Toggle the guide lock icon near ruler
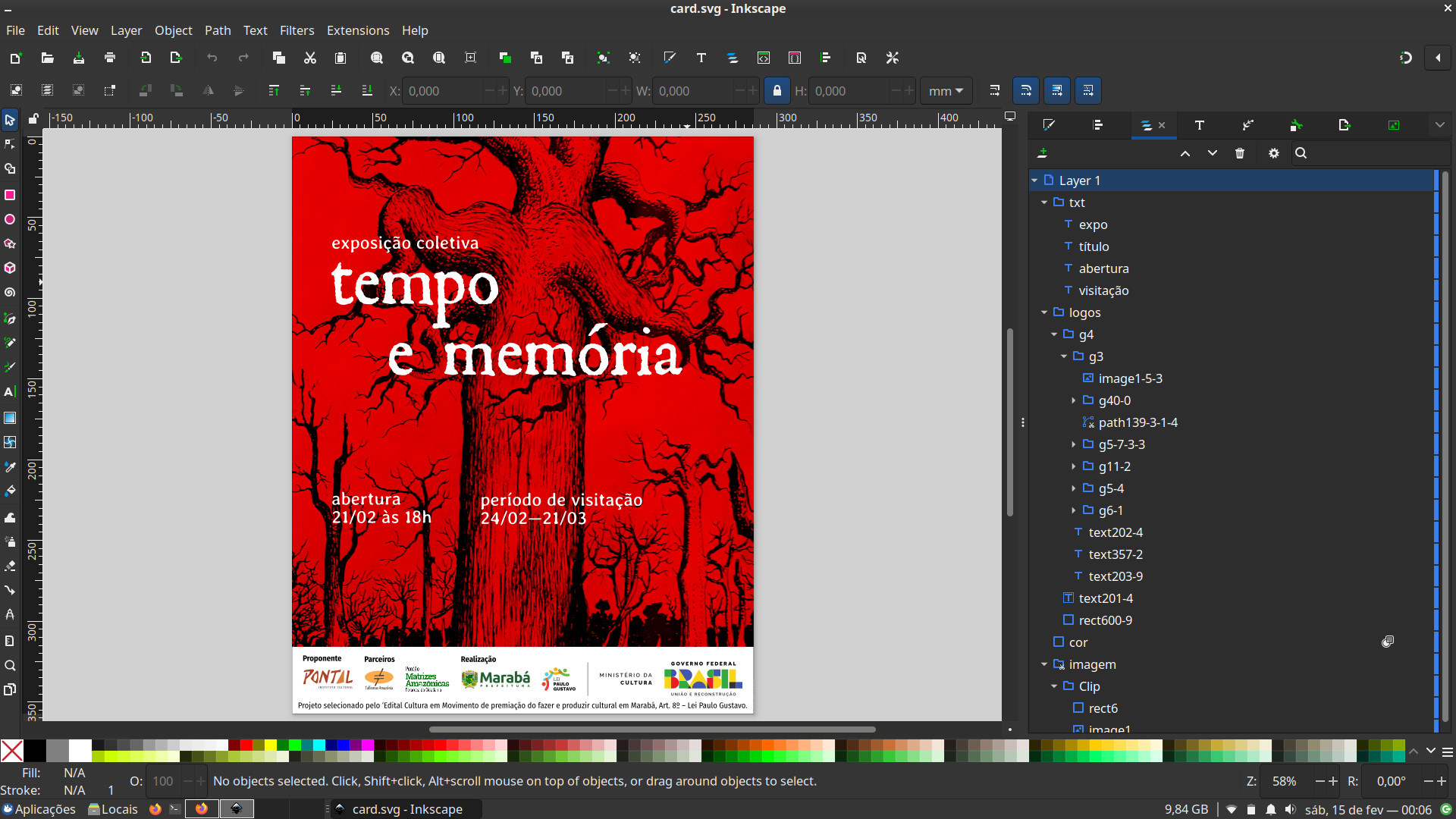Image resolution: width=1456 pixels, height=819 pixels. pyautogui.click(x=33, y=118)
